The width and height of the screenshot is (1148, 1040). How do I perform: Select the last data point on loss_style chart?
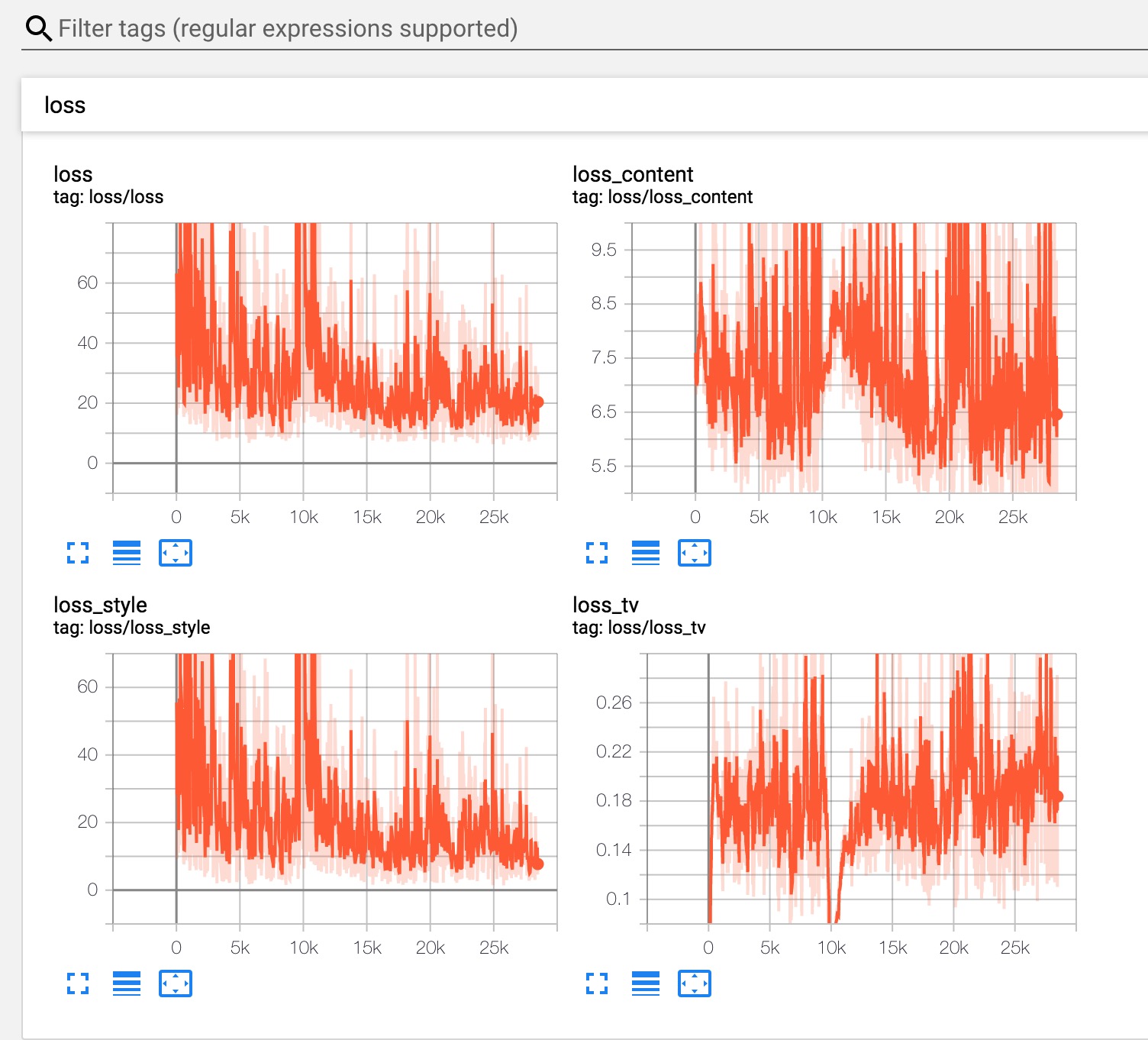click(537, 864)
